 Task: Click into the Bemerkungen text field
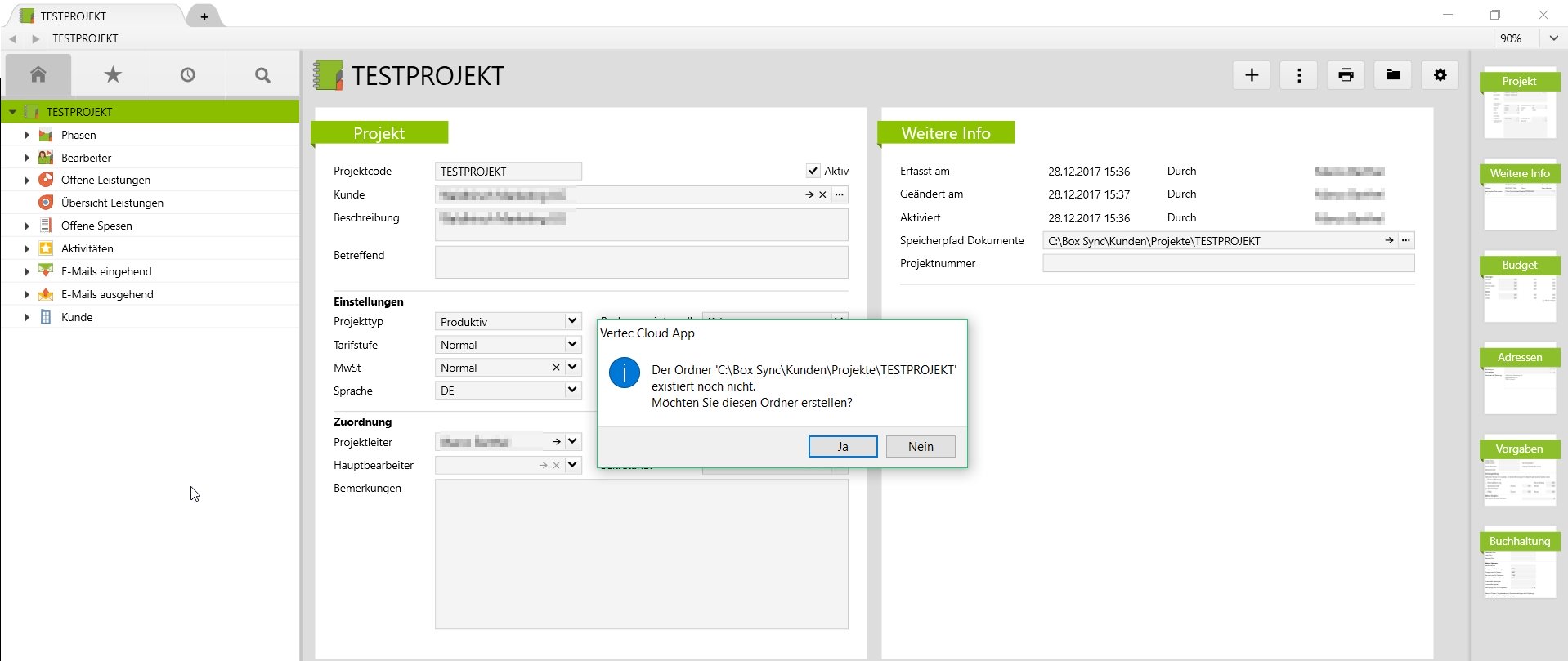tap(641, 554)
